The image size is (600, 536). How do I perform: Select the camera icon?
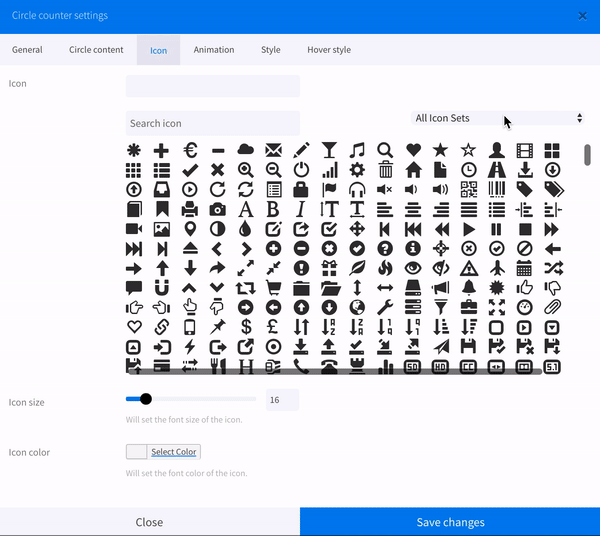pyautogui.click(x=217, y=210)
